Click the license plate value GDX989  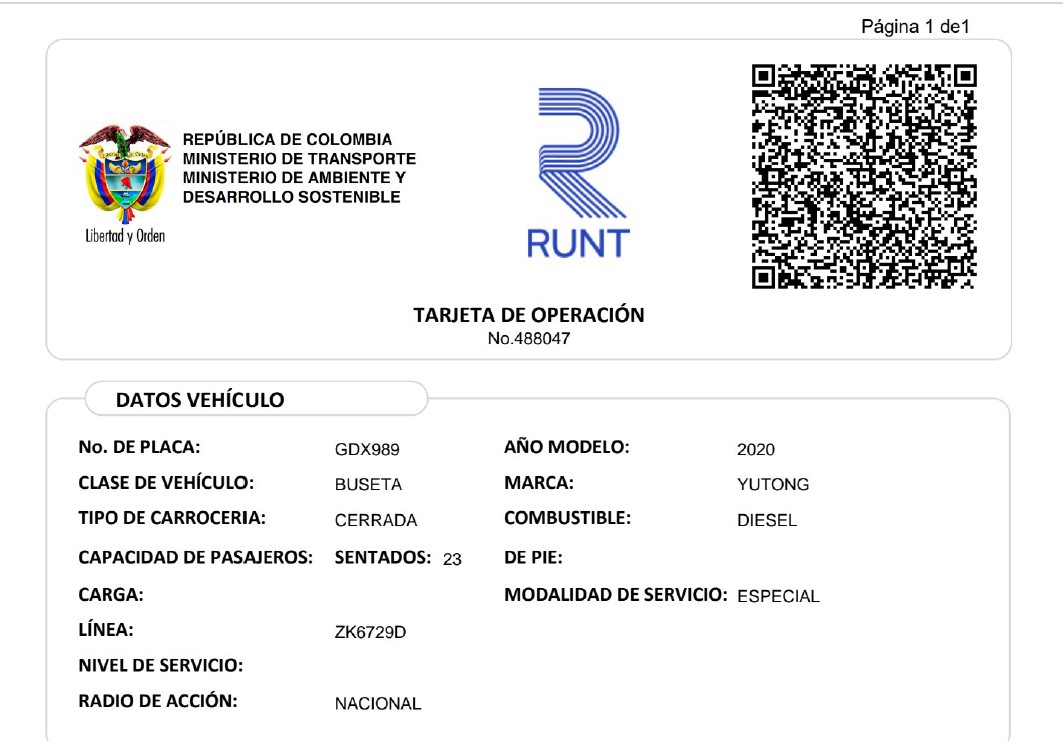(367, 450)
